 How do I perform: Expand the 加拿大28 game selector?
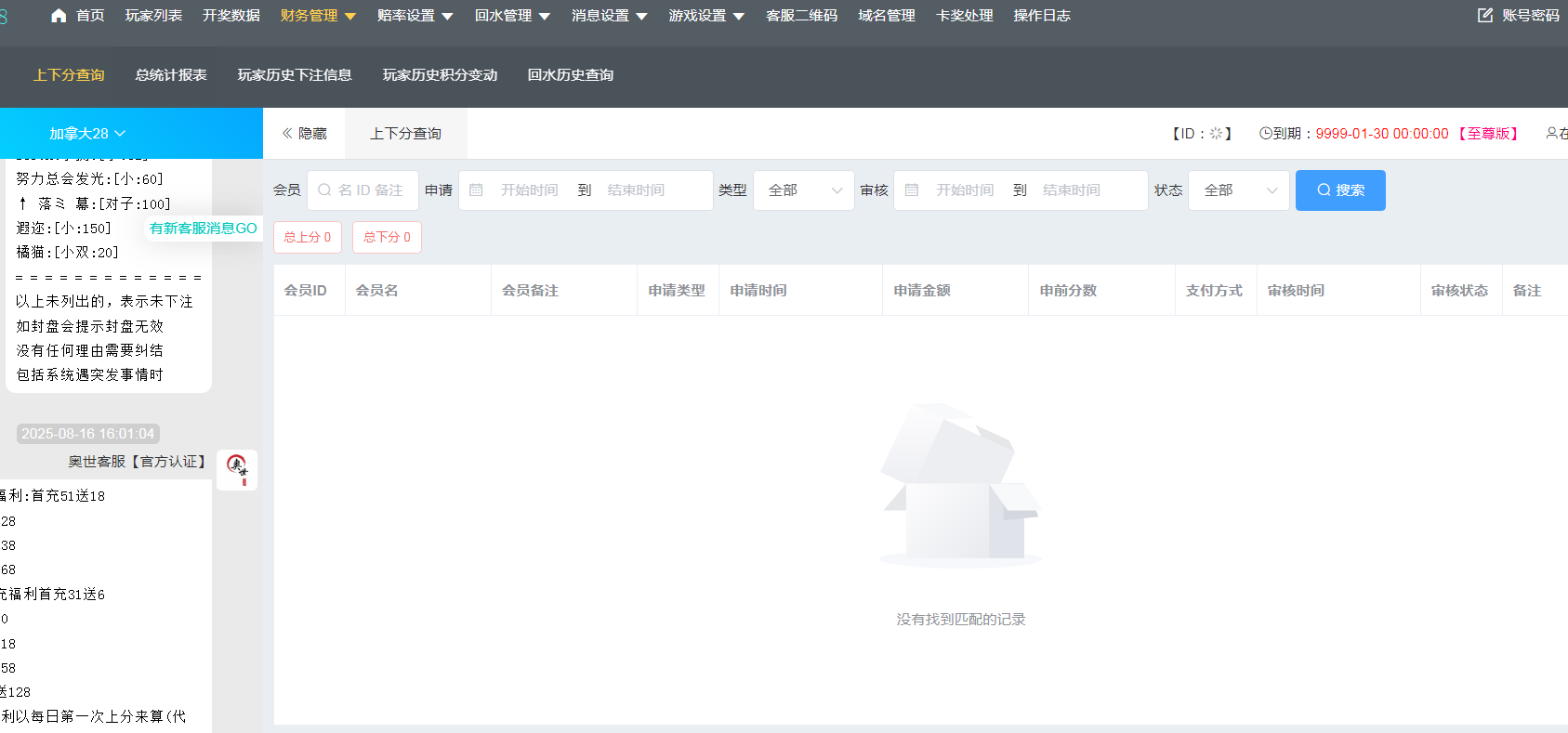point(87,134)
